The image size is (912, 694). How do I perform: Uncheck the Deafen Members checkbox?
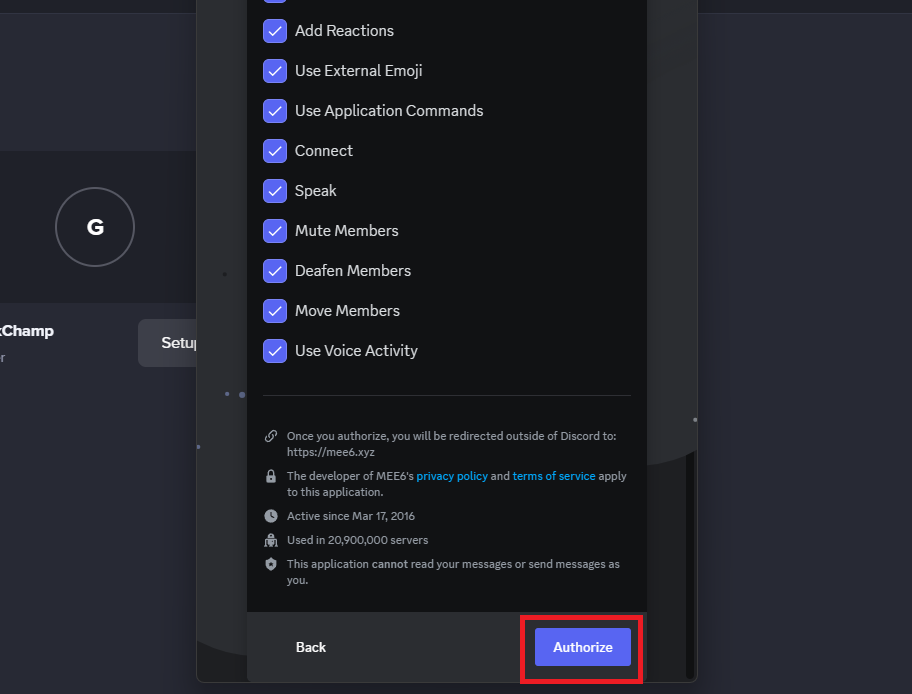point(275,271)
